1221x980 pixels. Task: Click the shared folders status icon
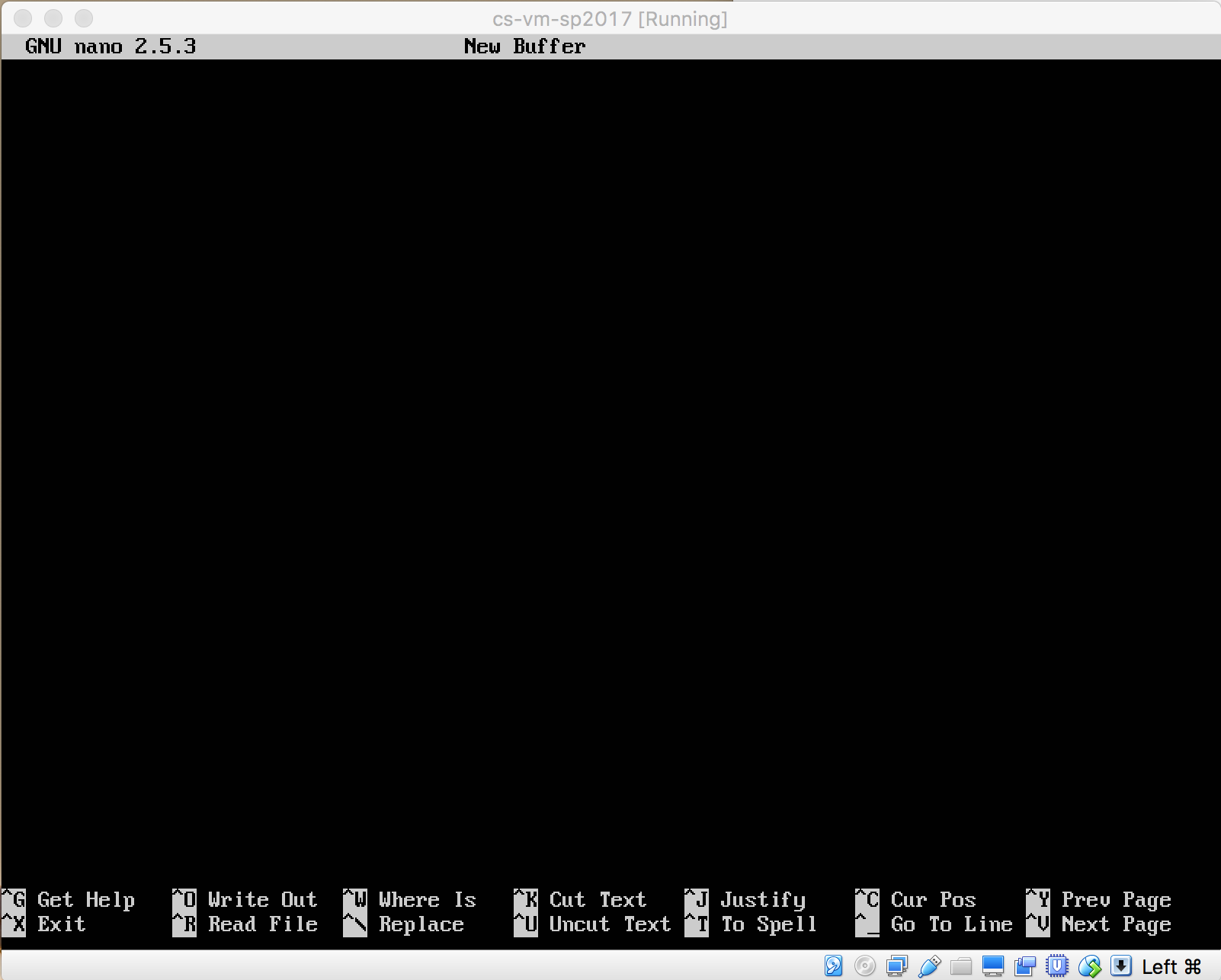(961, 966)
